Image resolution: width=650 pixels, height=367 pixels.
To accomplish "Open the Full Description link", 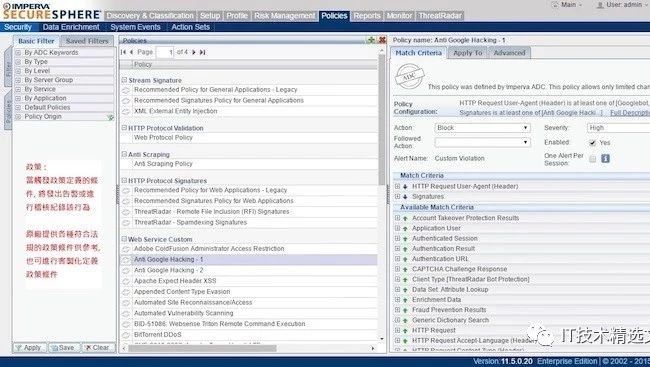I will (630, 113).
